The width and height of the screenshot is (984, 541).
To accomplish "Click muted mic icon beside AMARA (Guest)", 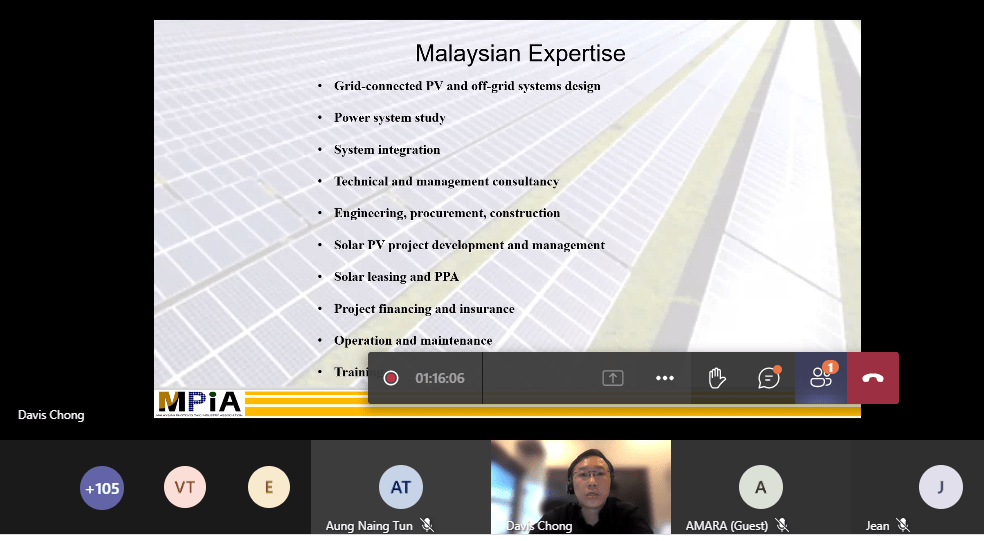I will (783, 525).
